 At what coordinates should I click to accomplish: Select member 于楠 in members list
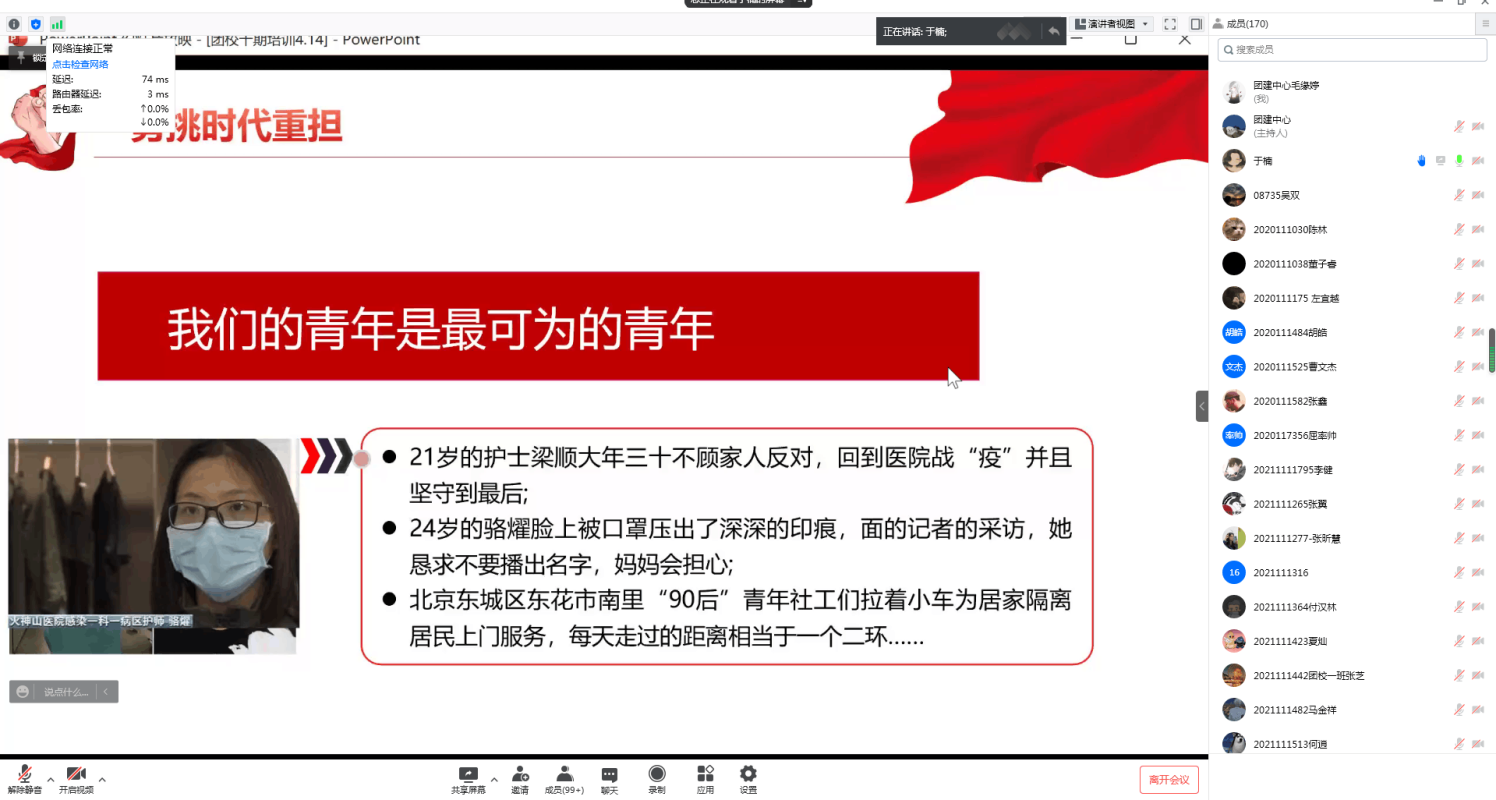coord(1264,161)
